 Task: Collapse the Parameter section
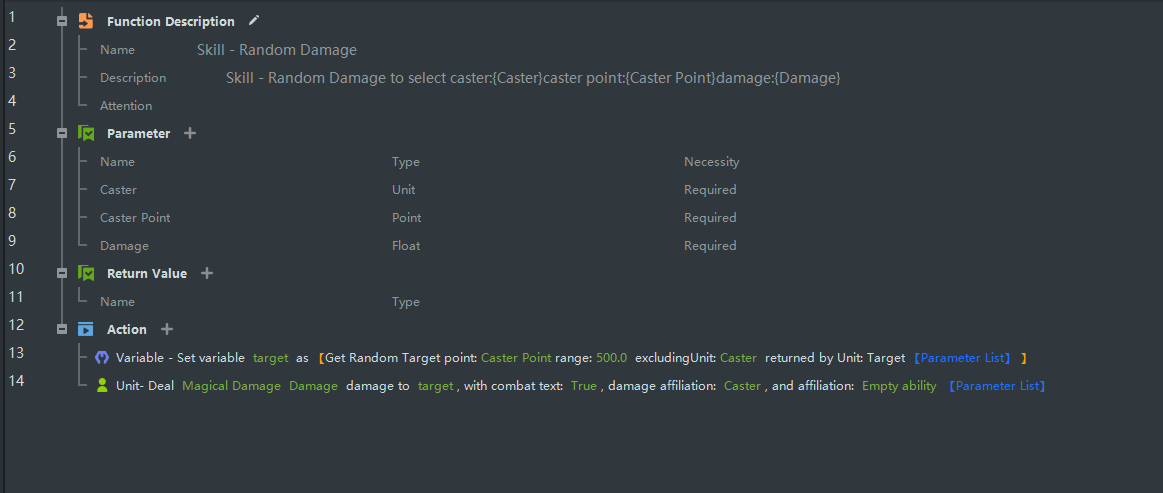(62, 133)
